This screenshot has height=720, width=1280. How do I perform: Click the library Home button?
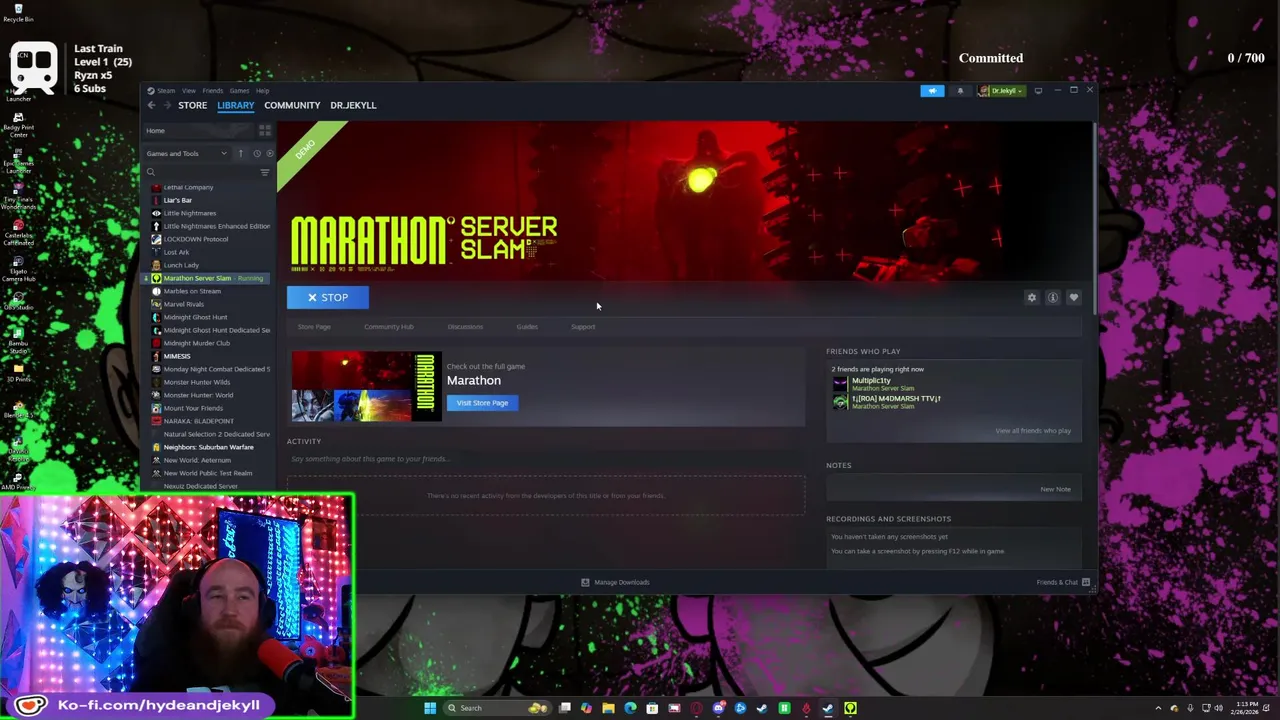pos(200,131)
